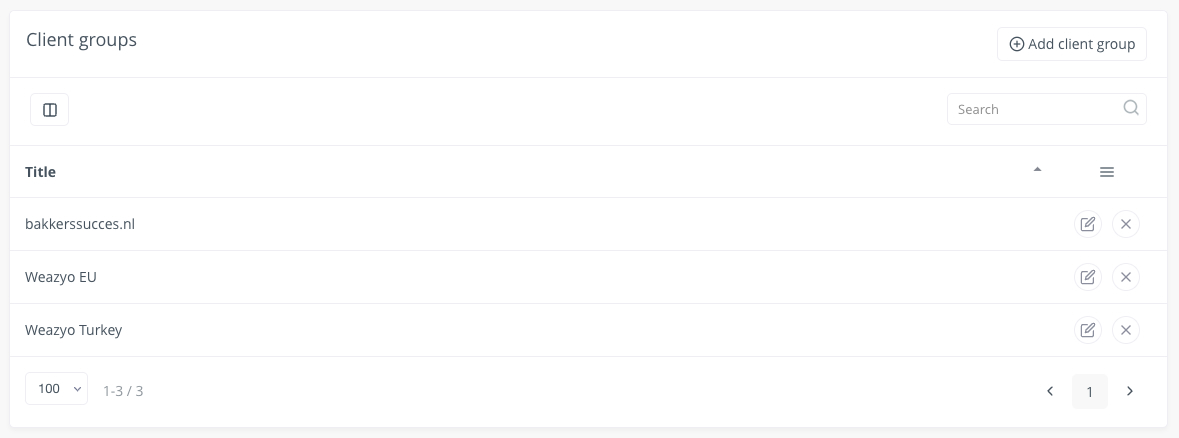1179x438 pixels.
Task: Click the Title column header
Action: (41, 172)
